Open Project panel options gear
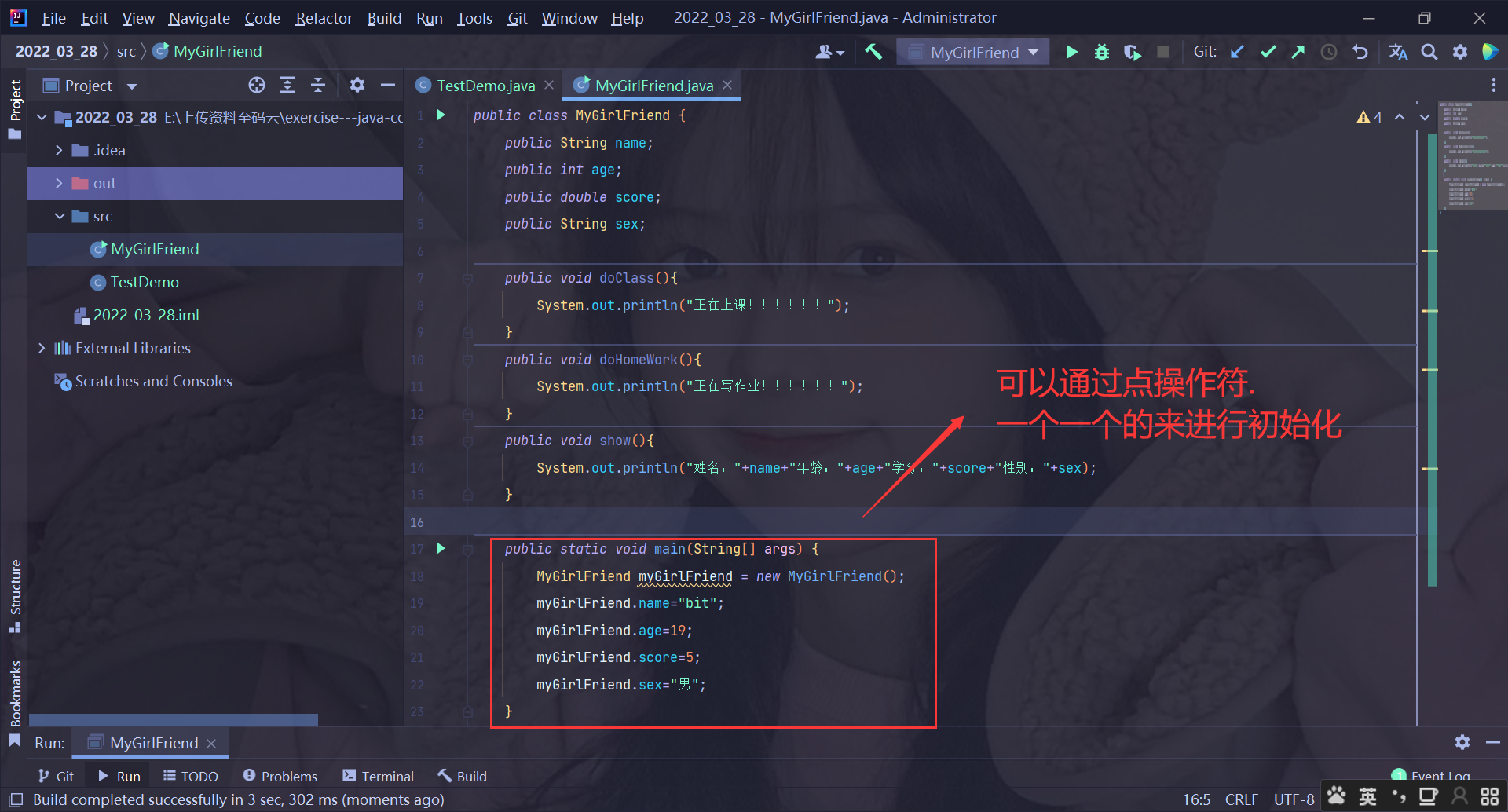 click(357, 85)
